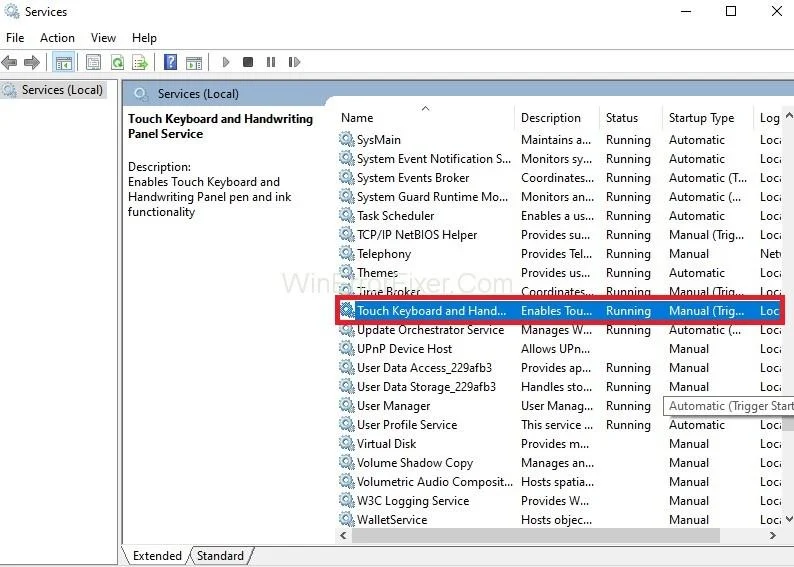
Task: Click the horizontal scrollbar thumb
Action: 536,535
